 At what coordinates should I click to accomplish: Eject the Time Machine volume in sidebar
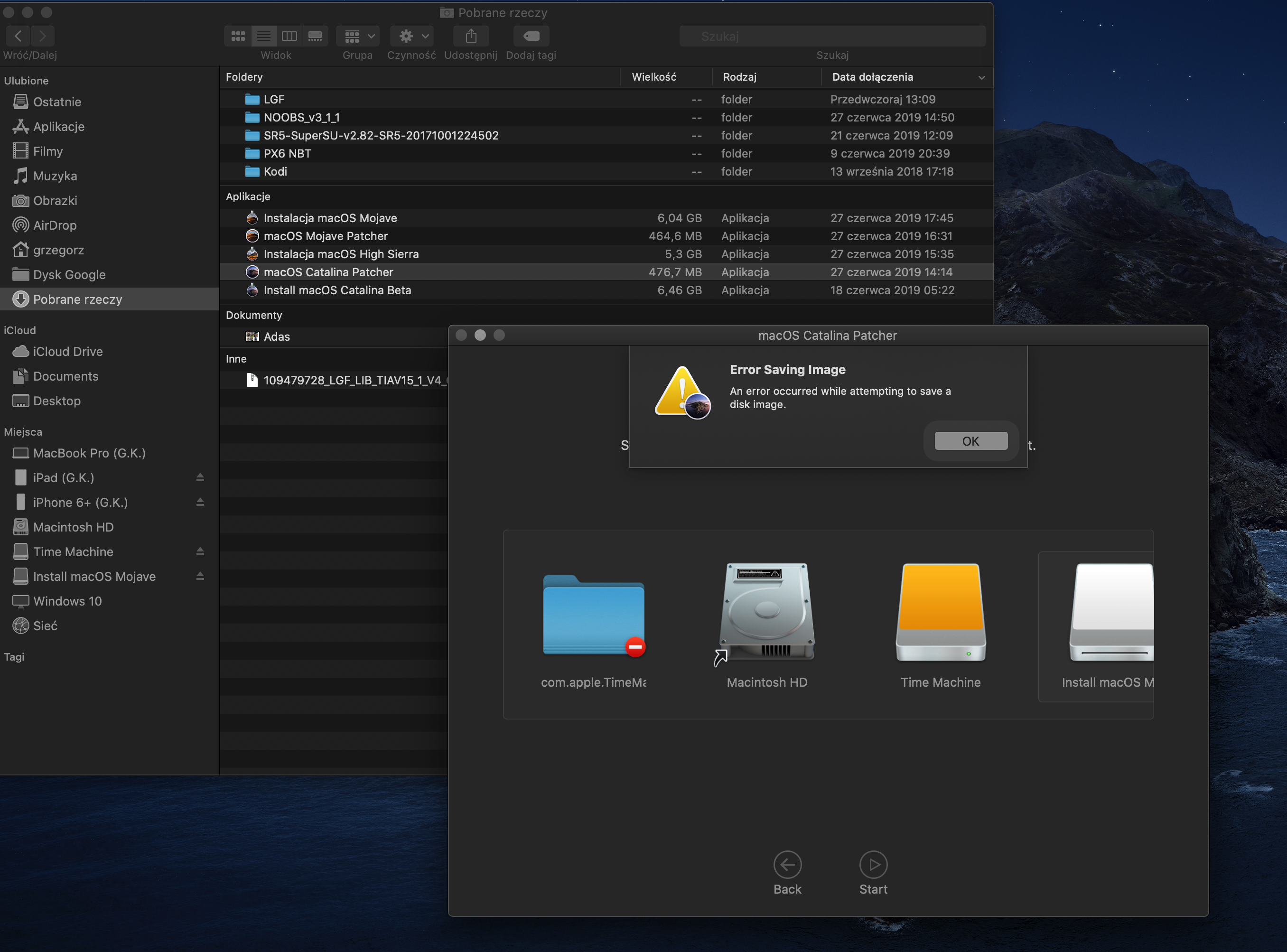pyautogui.click(x=200, y=551)
